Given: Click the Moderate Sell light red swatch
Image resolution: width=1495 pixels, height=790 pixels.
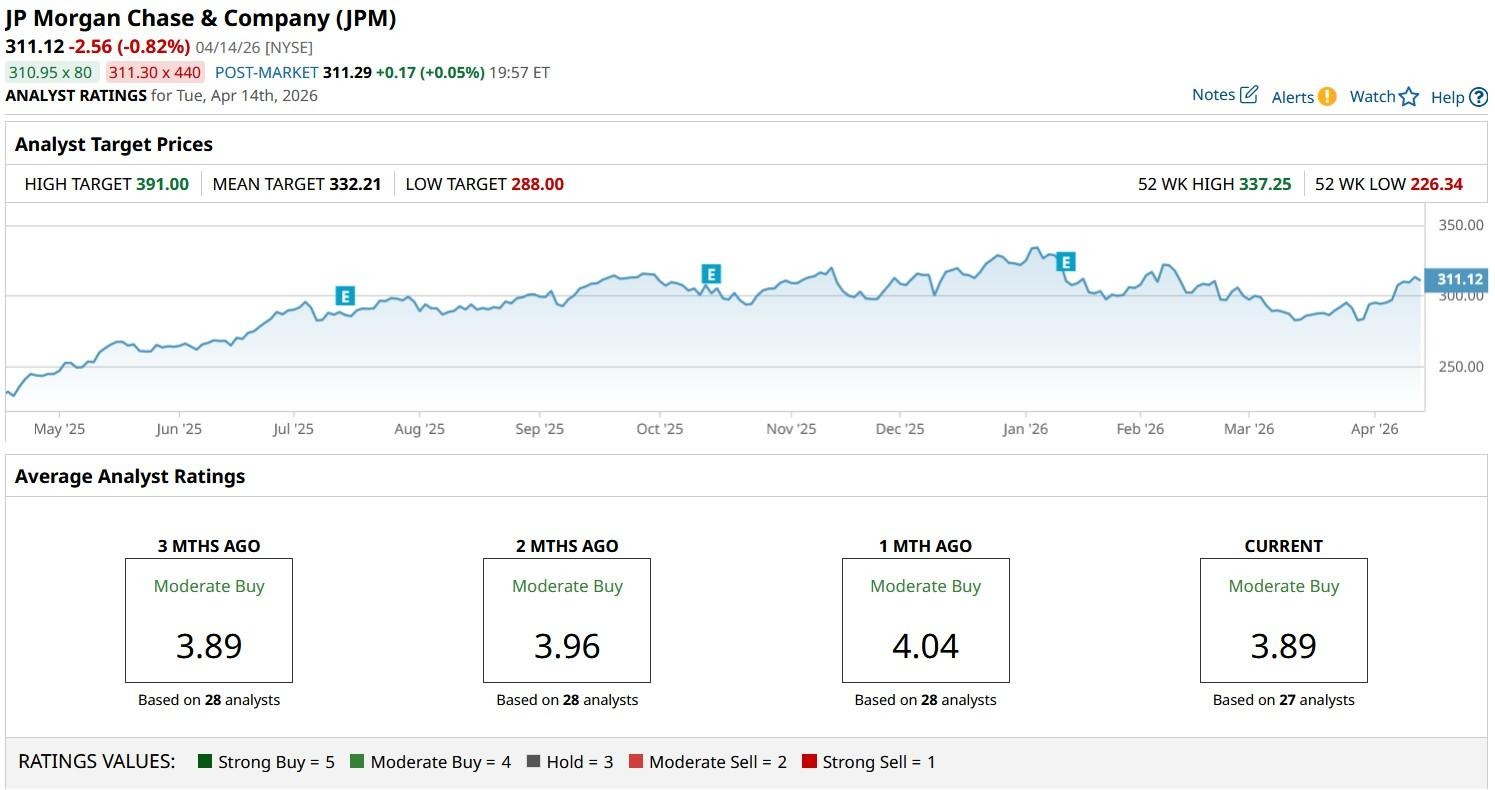Looking at the screenshot, I should tap(636, 762).
